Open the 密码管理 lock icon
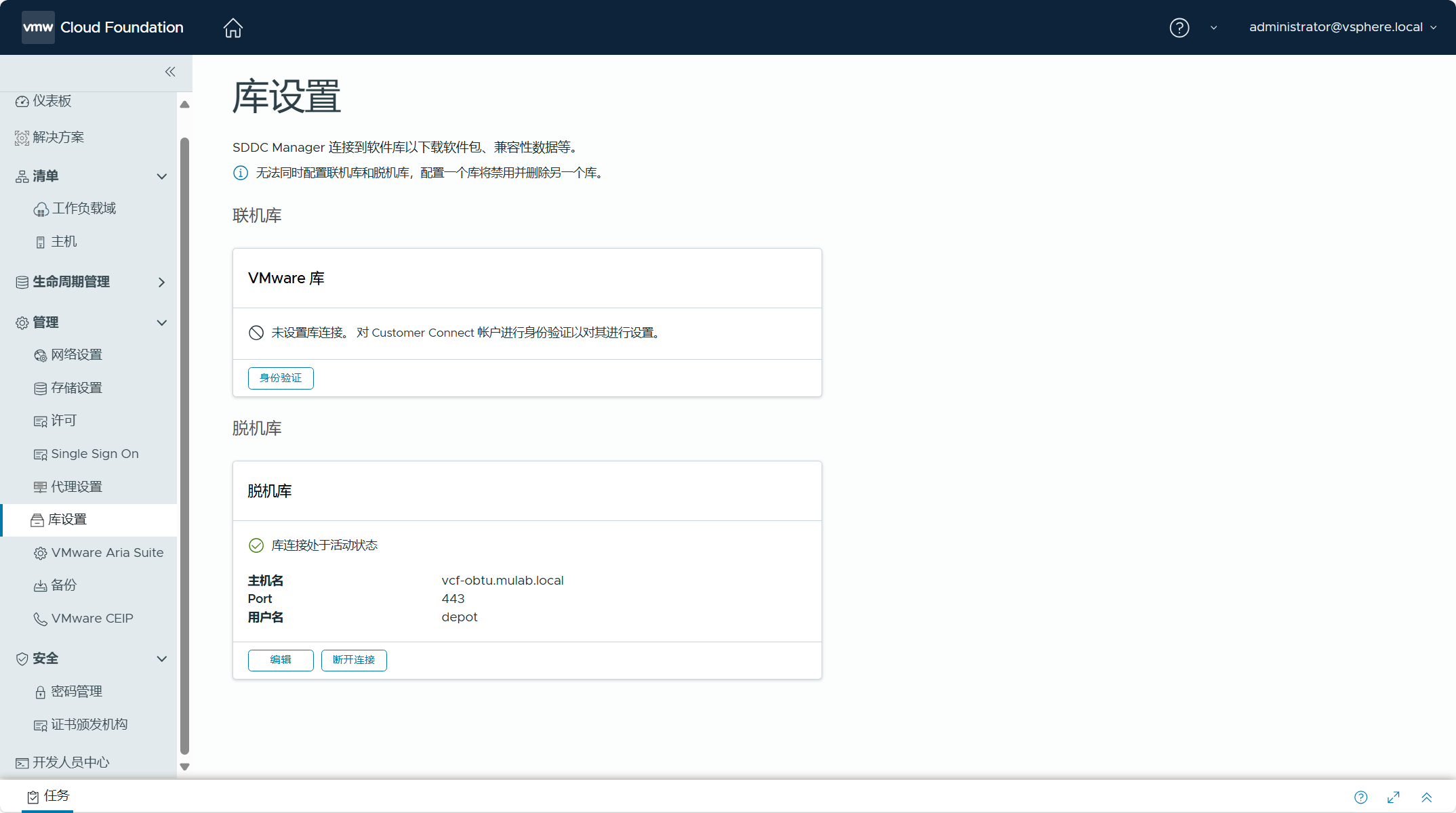 pyautogui.click(x=41, y=692)
